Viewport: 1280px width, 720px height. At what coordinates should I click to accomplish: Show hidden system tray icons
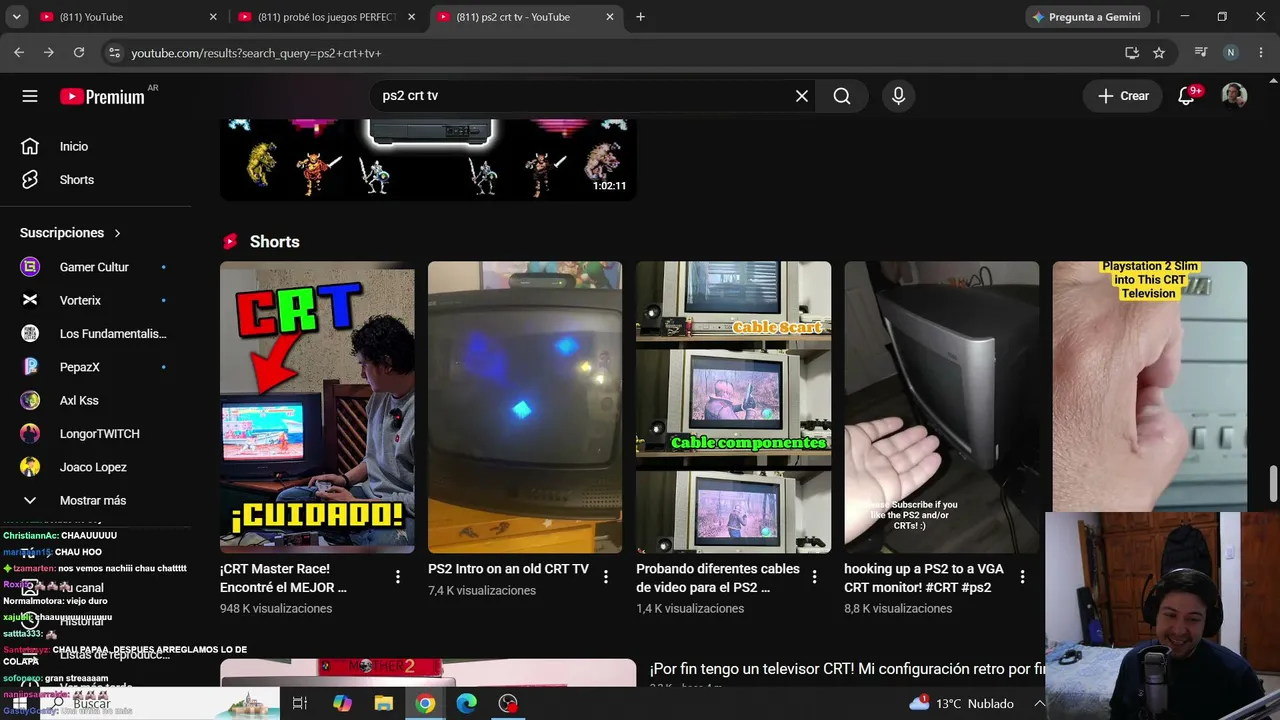coord(1039,703)
